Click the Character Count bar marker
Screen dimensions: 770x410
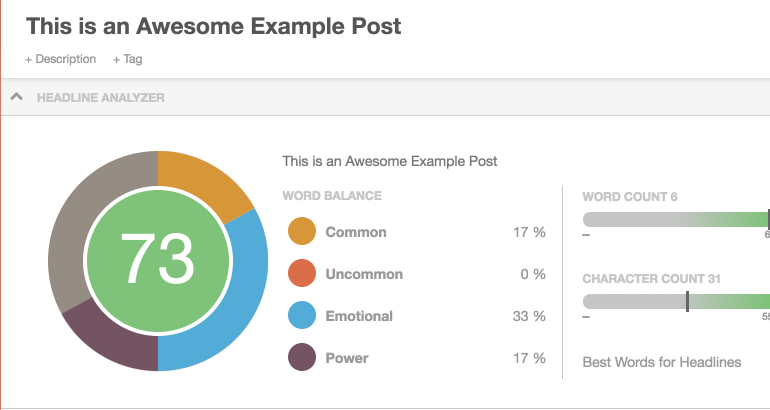[x=688, y=301]
